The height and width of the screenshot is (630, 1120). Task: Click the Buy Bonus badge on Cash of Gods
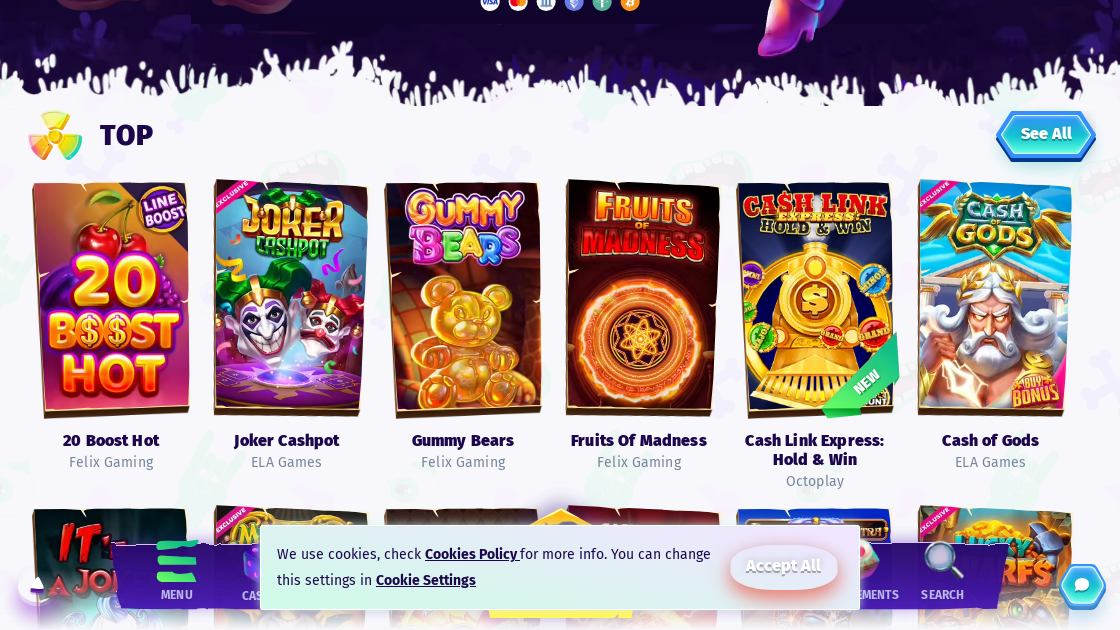click(1035, 389)
